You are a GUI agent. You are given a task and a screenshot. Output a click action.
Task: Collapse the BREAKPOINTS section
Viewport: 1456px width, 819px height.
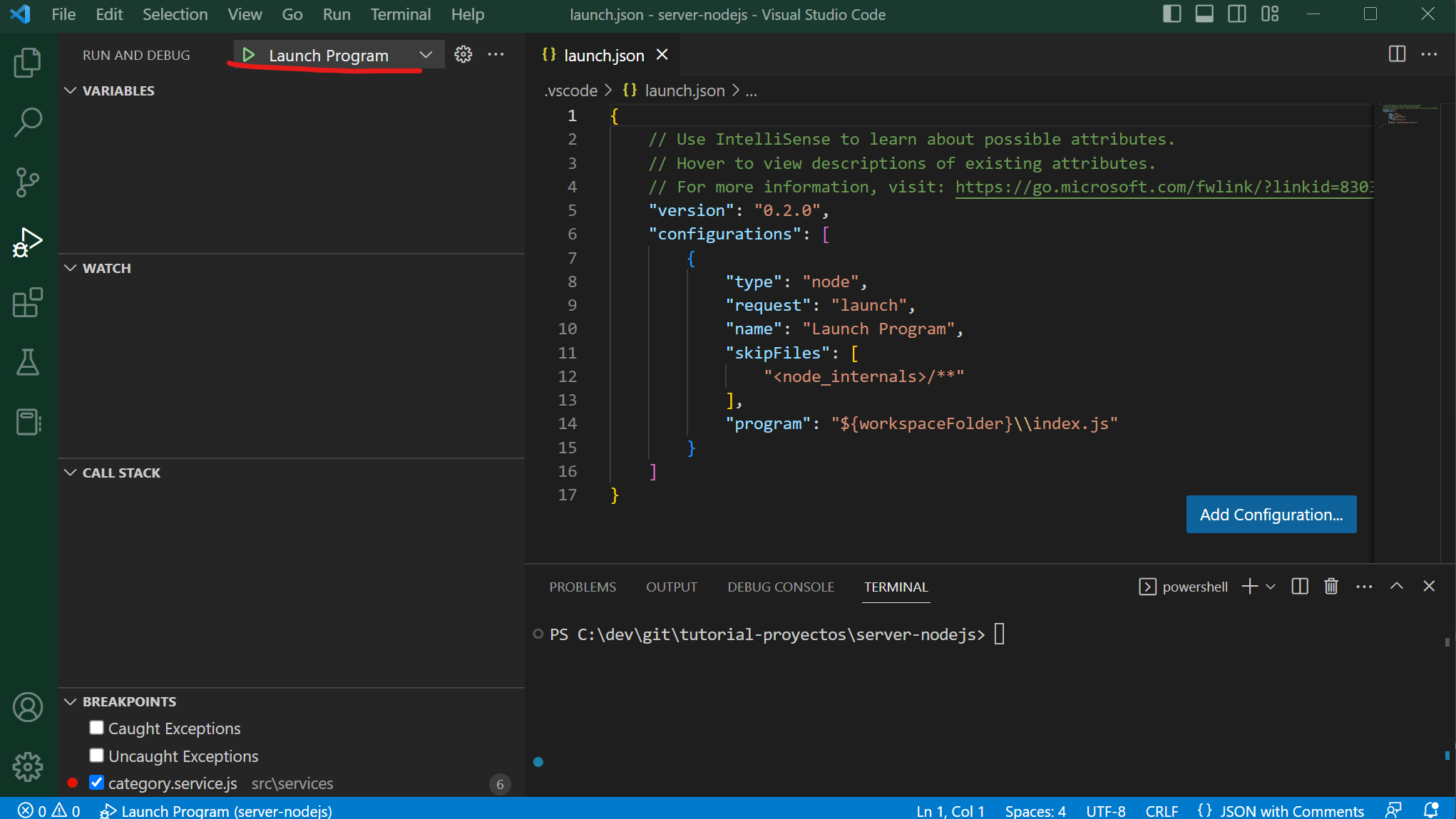[70, 701]
